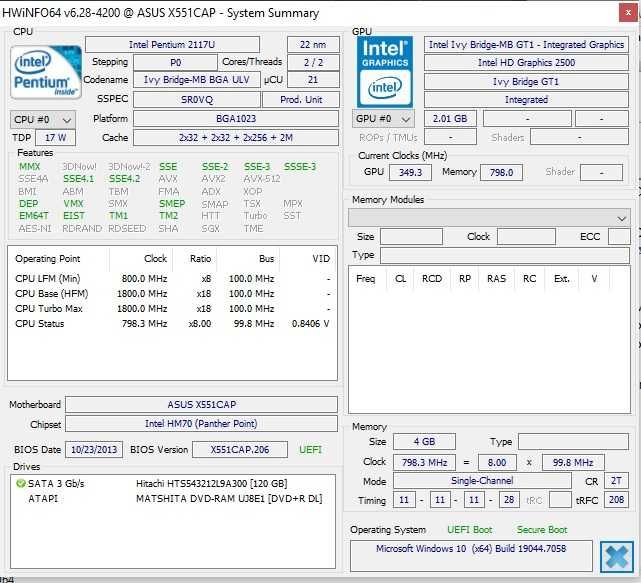641x583 pixels.
Task: Click the blue X close summary button
Action: tap(616, 557)
